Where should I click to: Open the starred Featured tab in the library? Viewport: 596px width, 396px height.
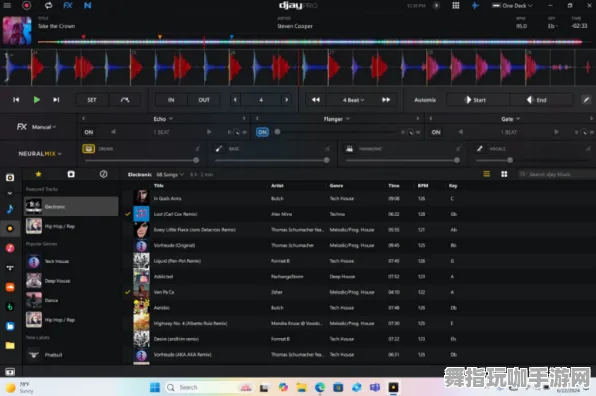coord(38,174)
